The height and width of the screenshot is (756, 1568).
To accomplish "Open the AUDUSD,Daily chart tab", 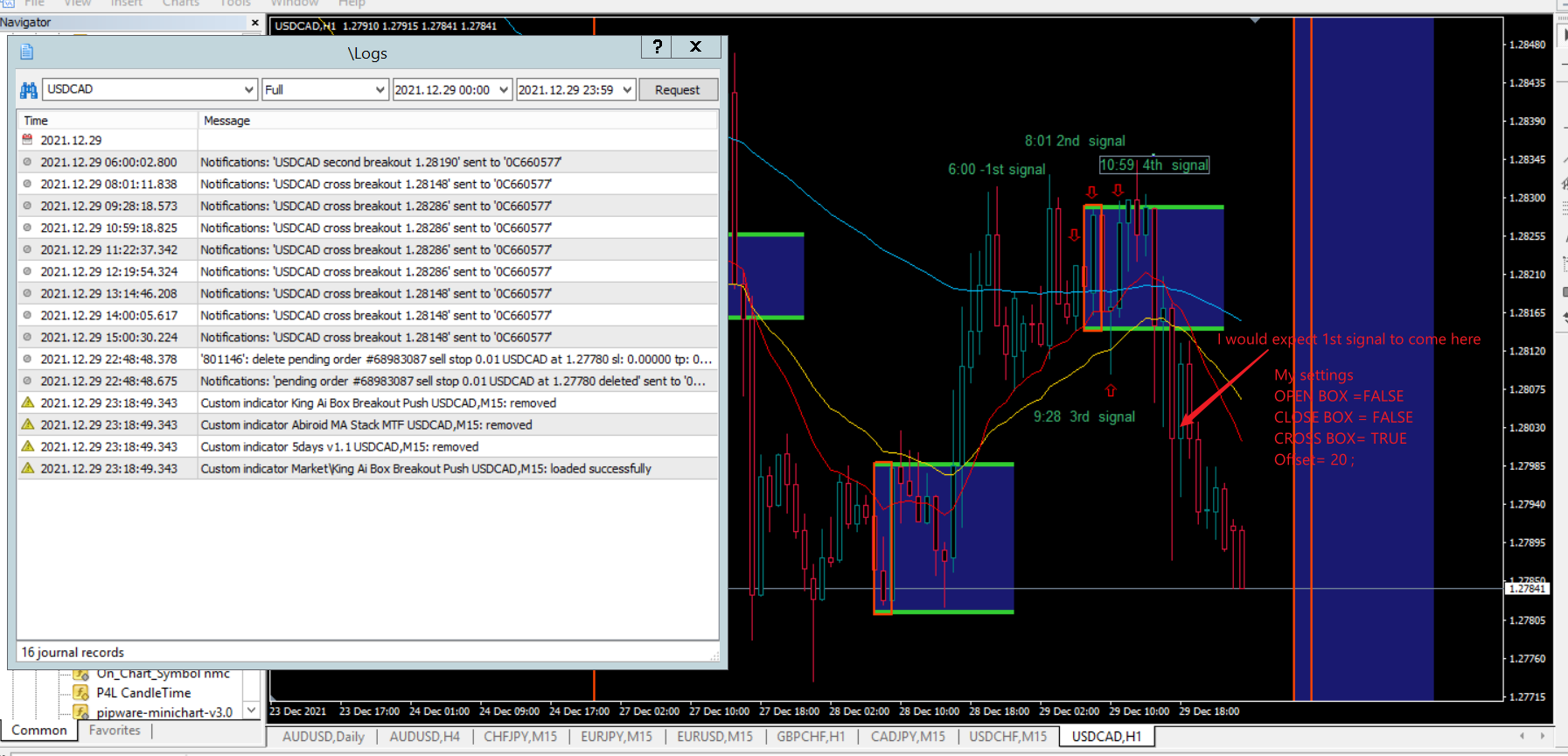I will coord(324,737).
